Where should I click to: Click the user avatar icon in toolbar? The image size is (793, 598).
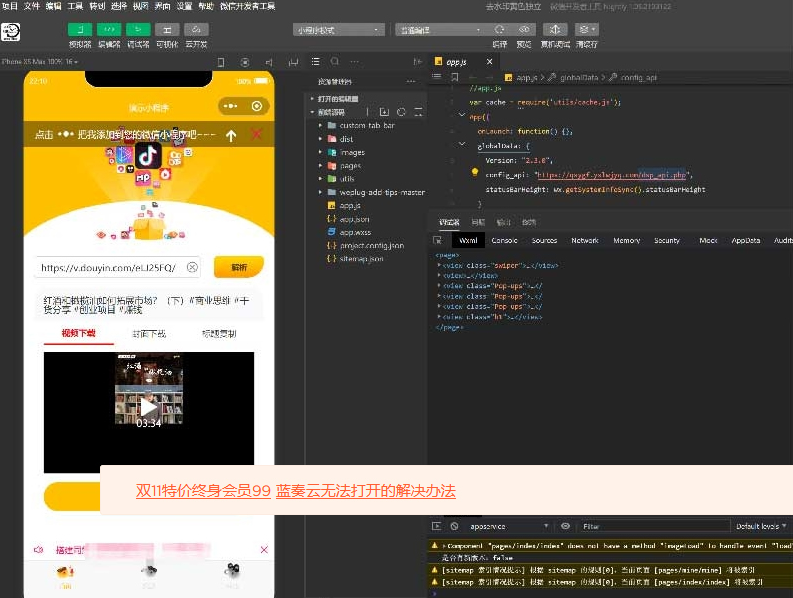(x=11, y=32)
